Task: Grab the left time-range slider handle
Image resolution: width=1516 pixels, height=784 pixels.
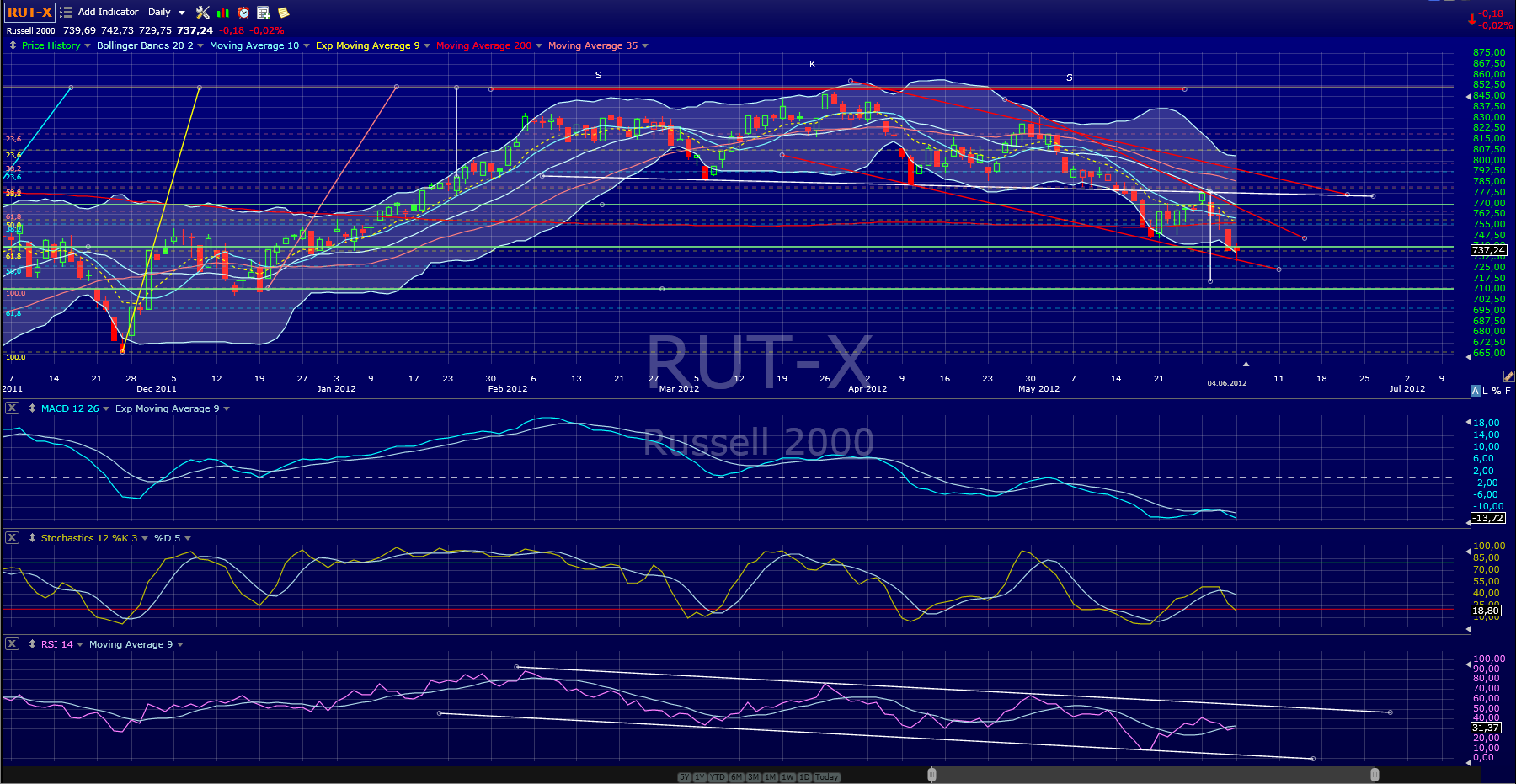Action: 931,775
